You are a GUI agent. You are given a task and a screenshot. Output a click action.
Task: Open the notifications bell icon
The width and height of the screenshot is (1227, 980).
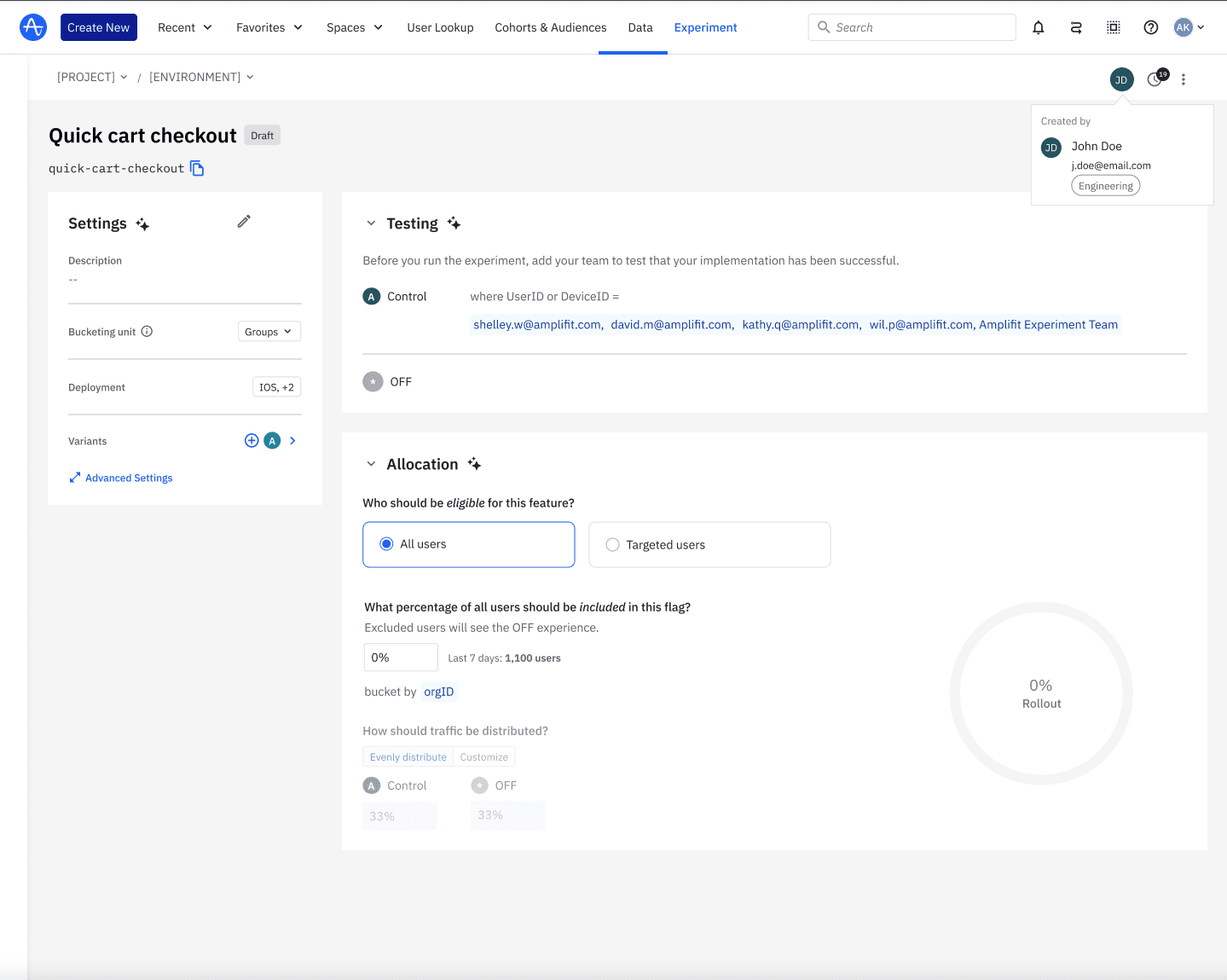1038,26
